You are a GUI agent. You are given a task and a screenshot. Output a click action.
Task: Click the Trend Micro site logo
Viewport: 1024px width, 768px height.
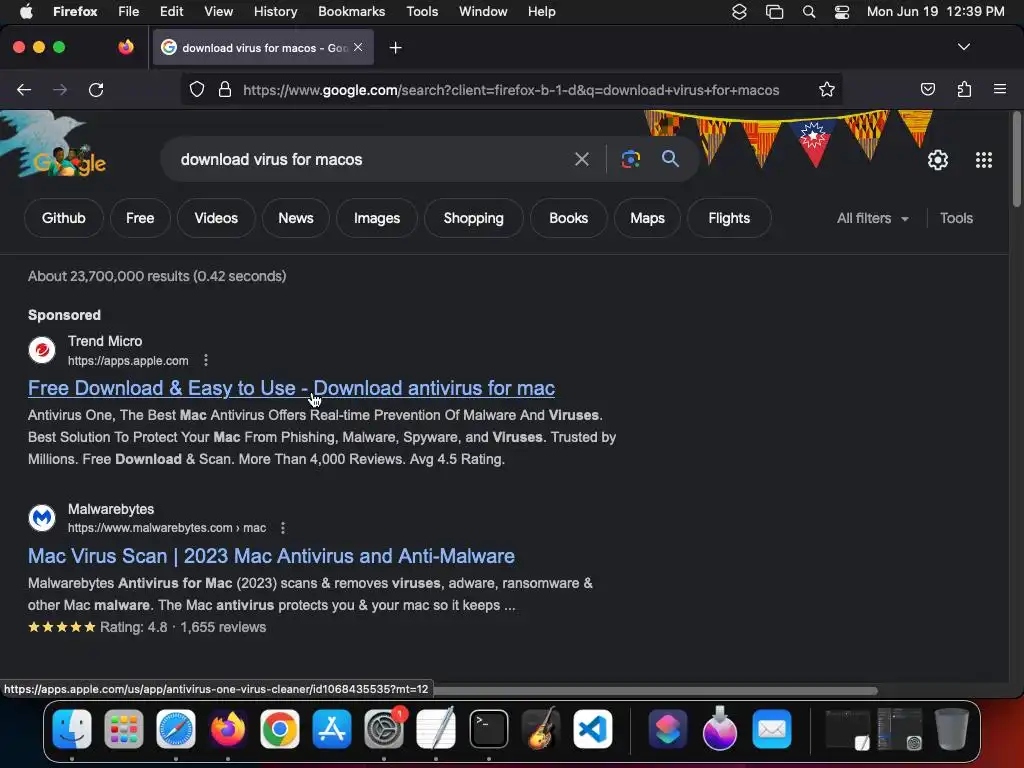click(42, 350)
